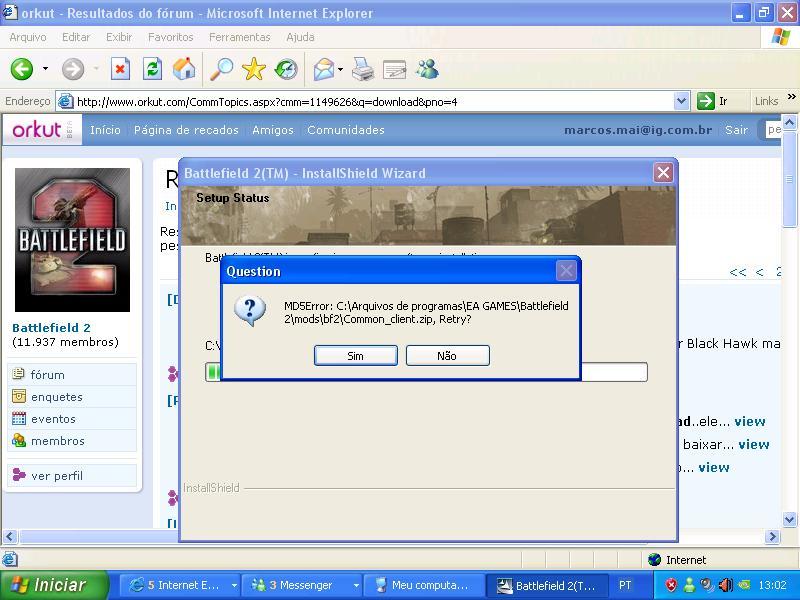800x600 pixels.
Task: Click the green Go arrow button
Action: point(706,101)
